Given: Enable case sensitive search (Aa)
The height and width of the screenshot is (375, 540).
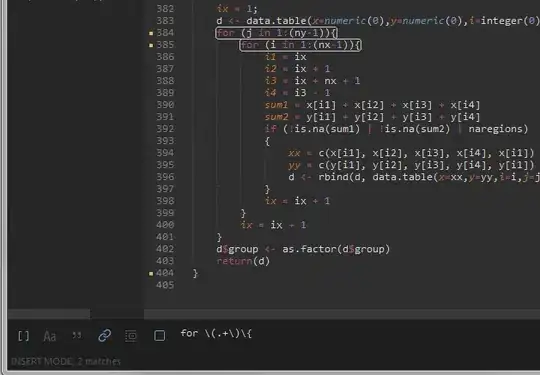Looking at the screenshot, I should (50, 336).
